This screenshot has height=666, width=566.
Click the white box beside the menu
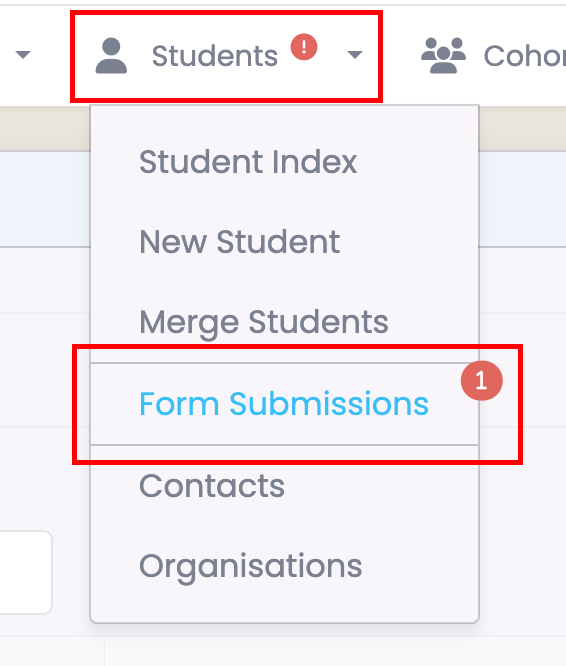tap(25, 572)
